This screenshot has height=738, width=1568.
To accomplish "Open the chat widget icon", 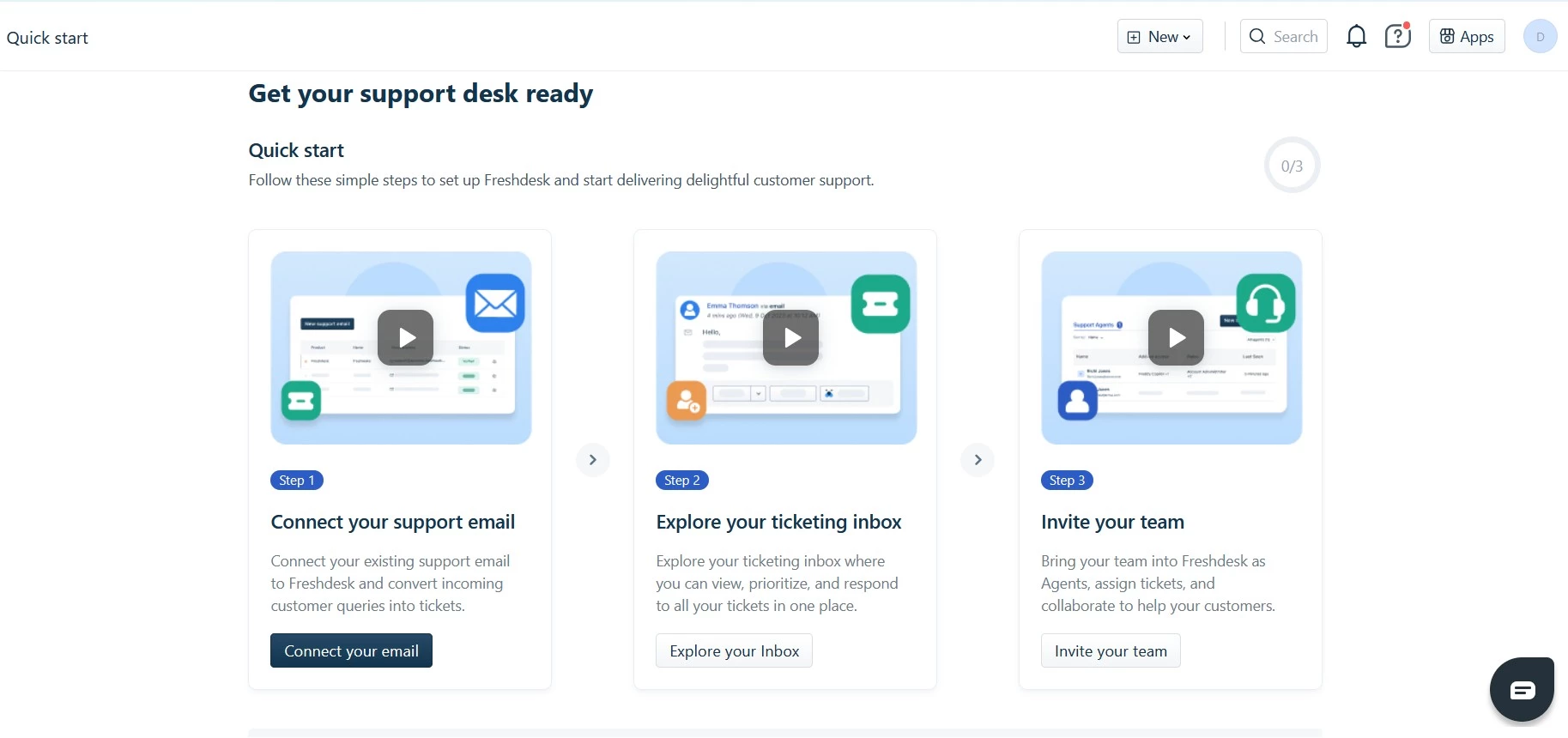I will tap(1523, 690).
